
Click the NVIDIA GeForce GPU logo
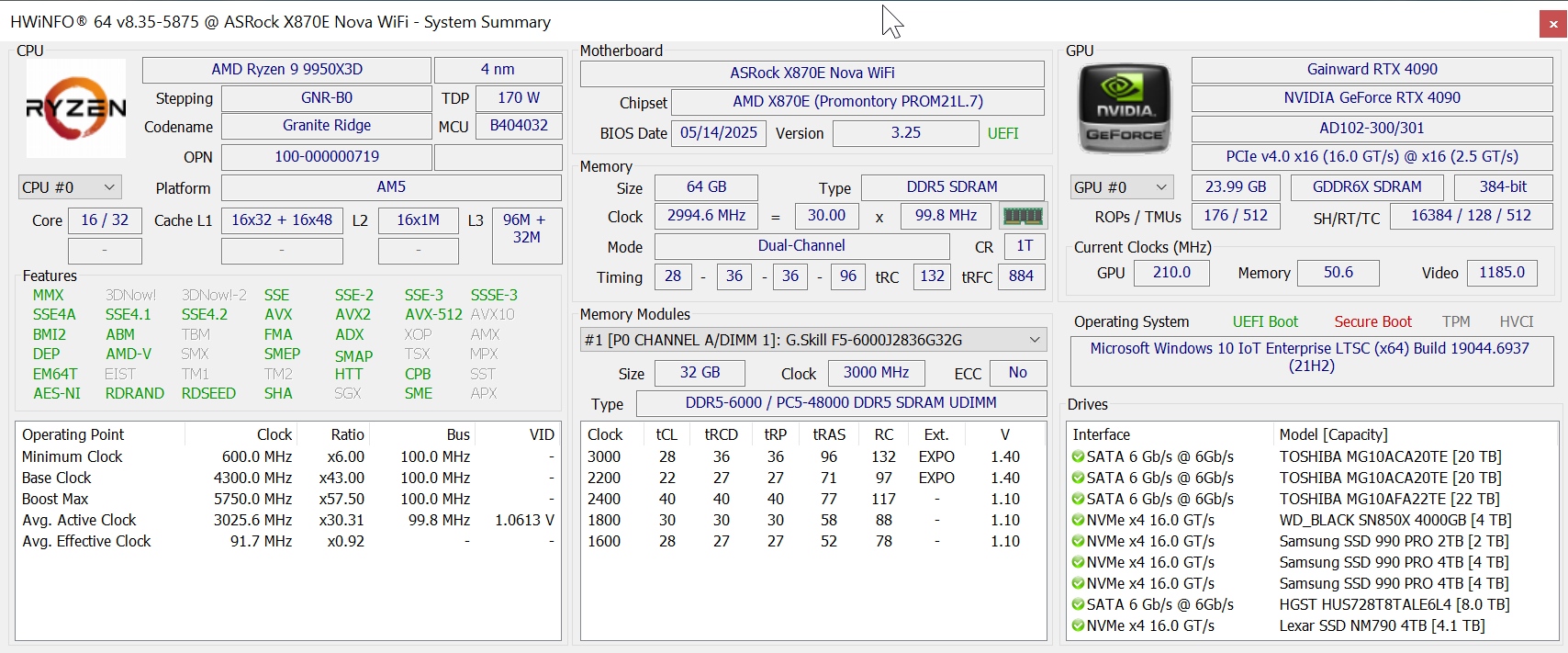(1125, 109)
